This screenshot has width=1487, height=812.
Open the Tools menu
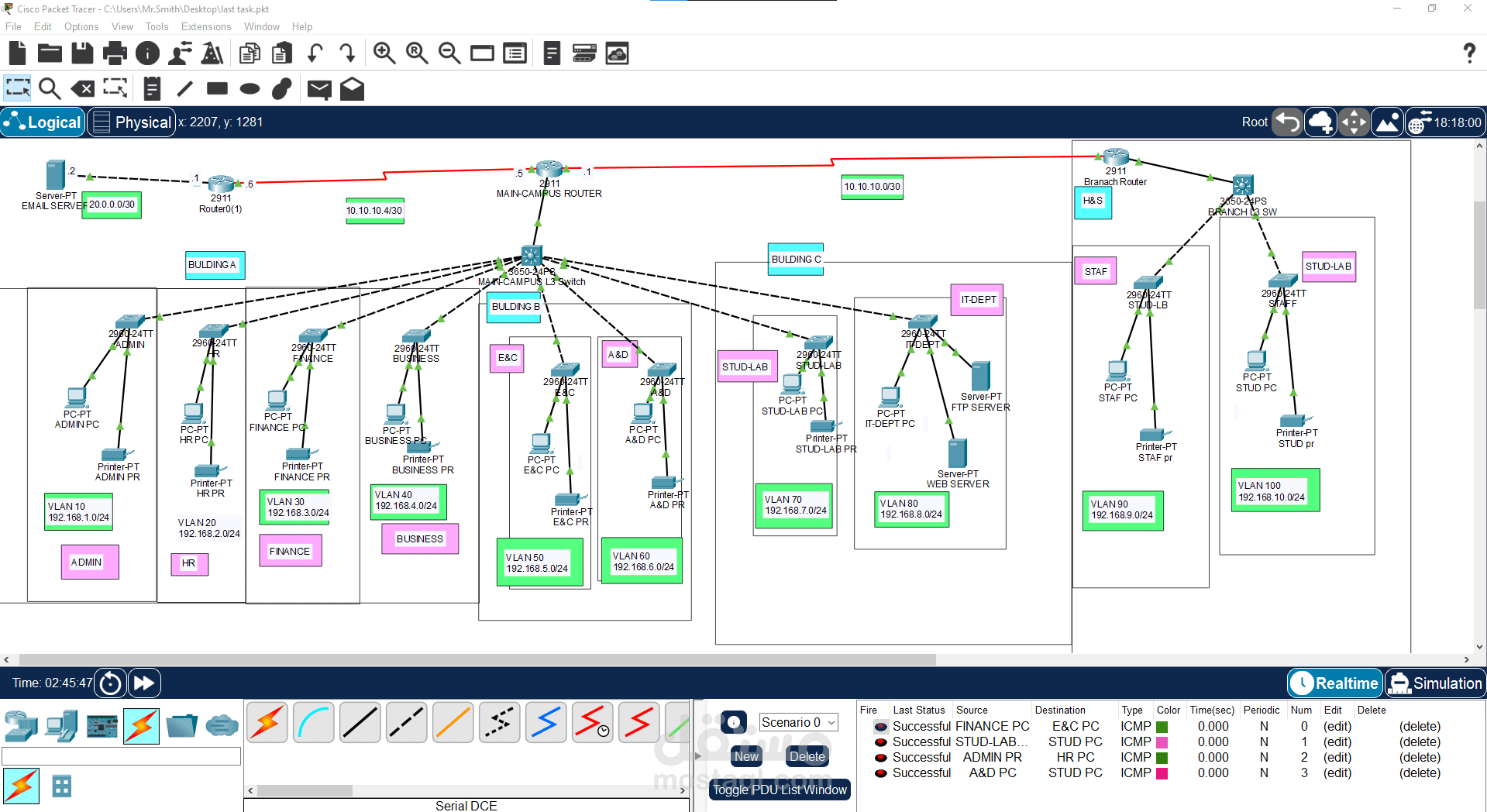(x=157, y=26)
